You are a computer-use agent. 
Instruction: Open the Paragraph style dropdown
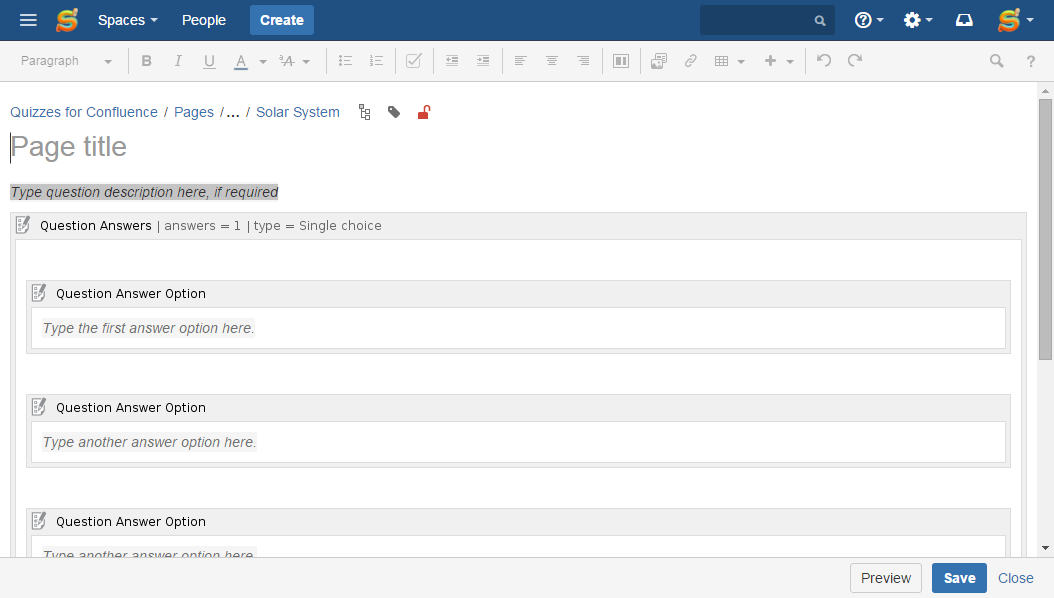tap(66, 61)
